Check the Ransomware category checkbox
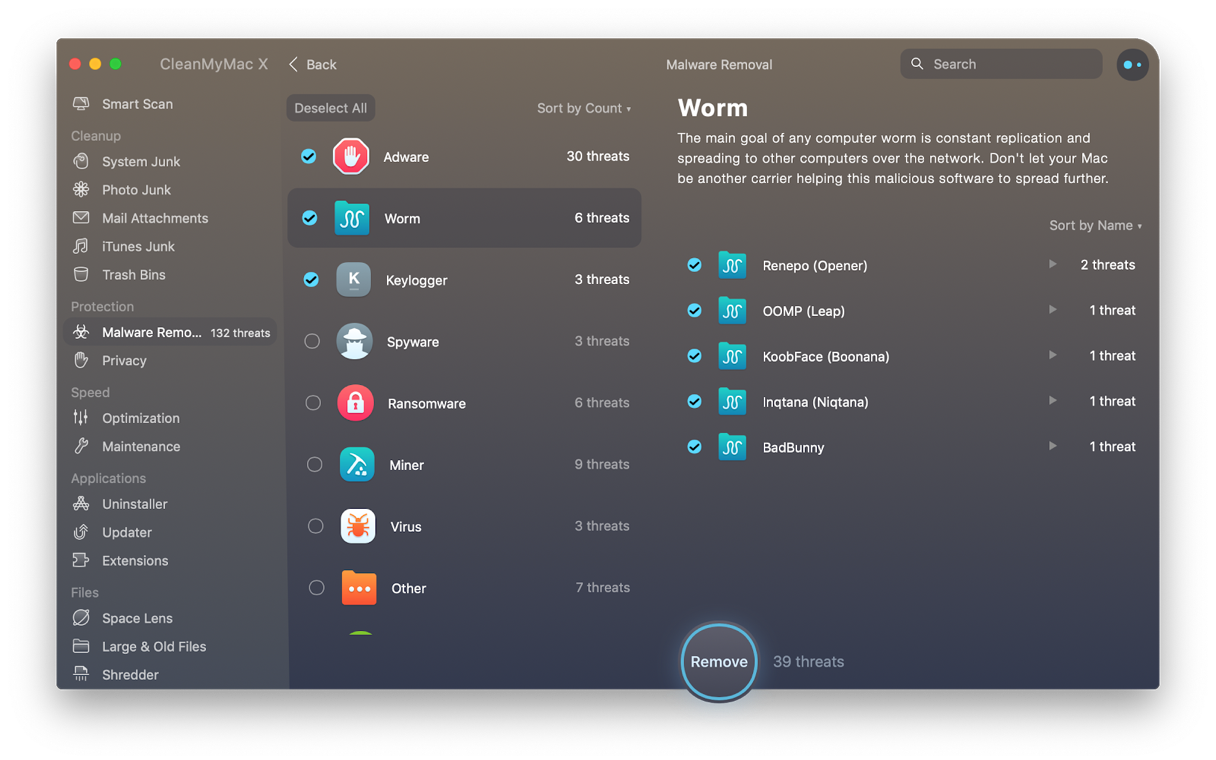This screenshot has height=760, width=1216. 313,403
